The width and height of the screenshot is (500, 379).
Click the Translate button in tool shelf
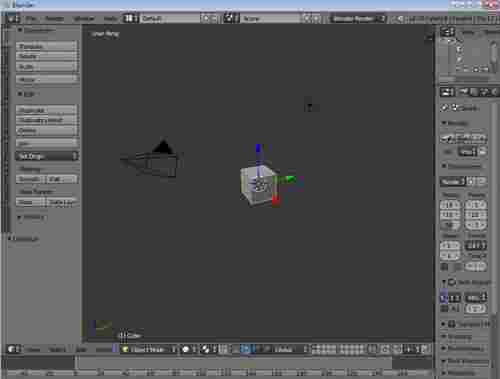click(x=47, y=46)
